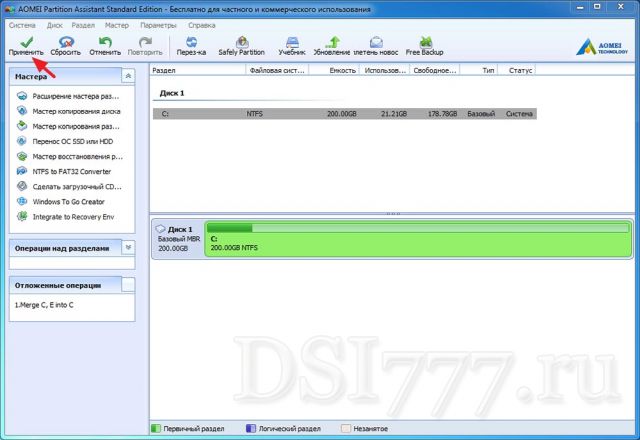
Task: Open the Мастер menu
Action: (117, 25)
